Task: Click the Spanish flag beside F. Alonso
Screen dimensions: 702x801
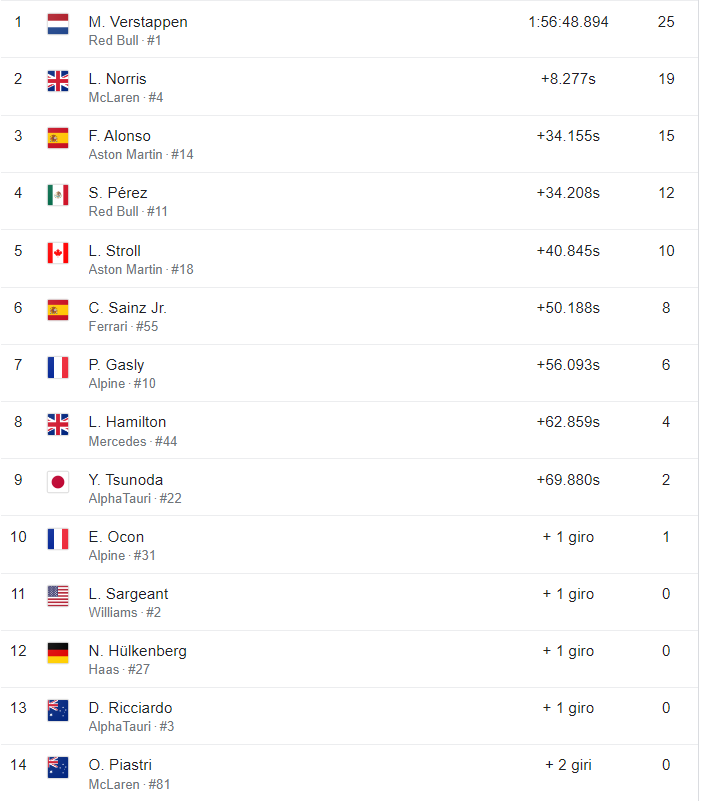Action: (x=58, y=138)
